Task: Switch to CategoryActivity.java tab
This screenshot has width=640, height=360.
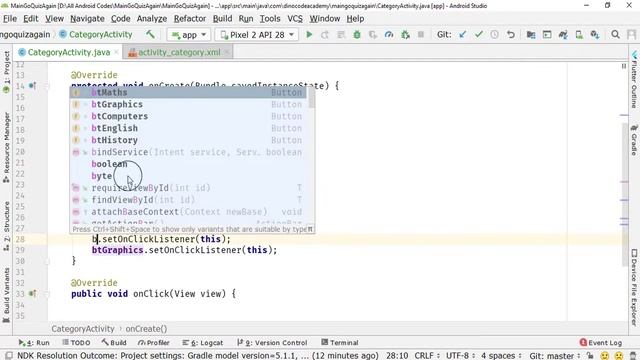Action: coord(69,52)
